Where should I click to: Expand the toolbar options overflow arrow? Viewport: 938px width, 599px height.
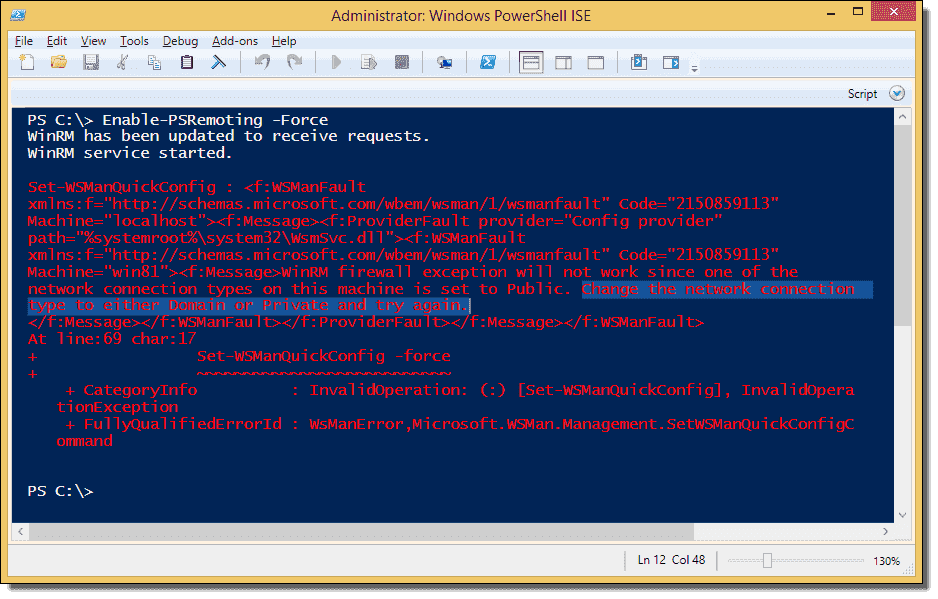click(x=695, y=69)
